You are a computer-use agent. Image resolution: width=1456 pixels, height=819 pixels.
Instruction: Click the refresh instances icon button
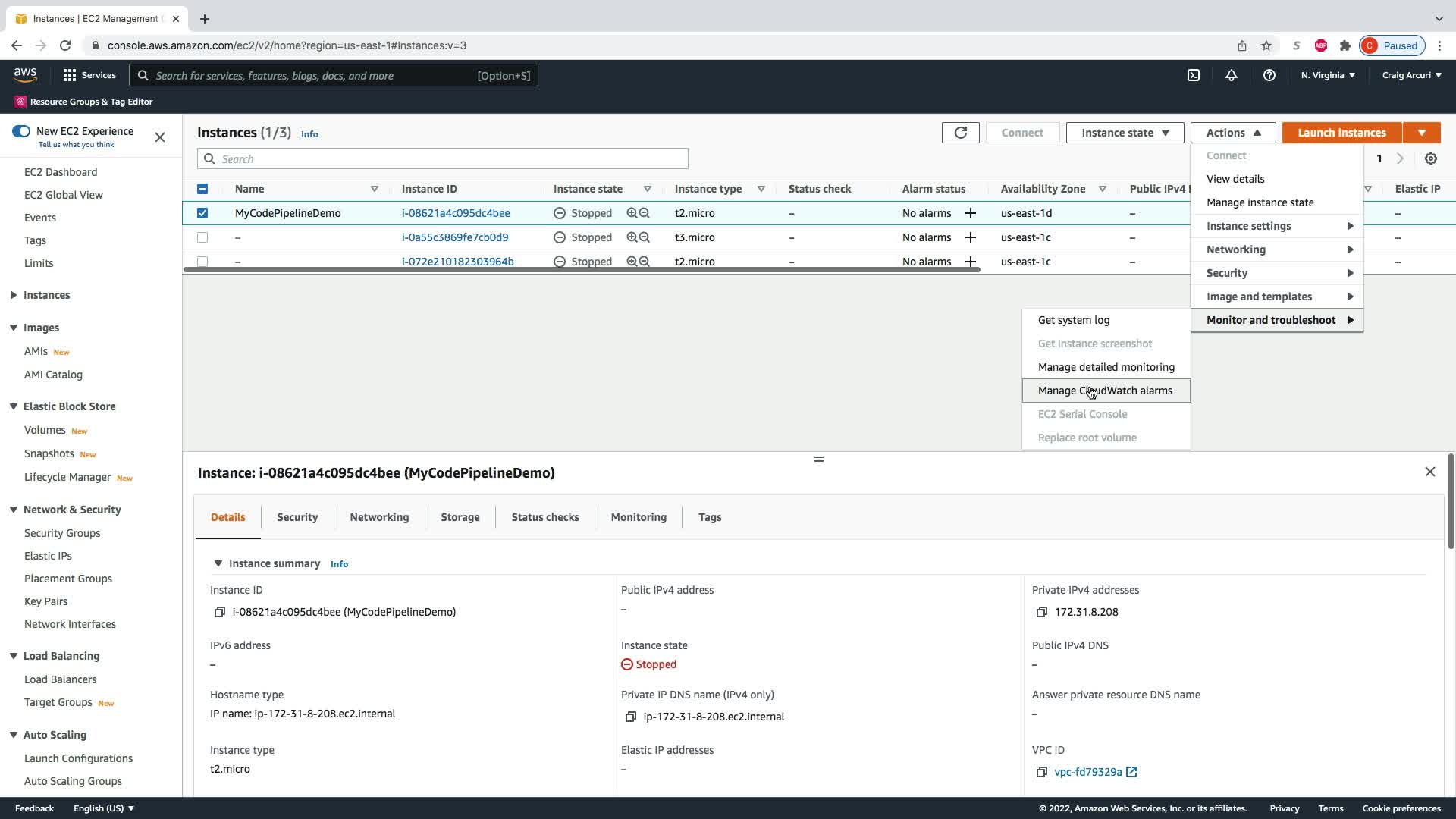[x=960, y=133]
